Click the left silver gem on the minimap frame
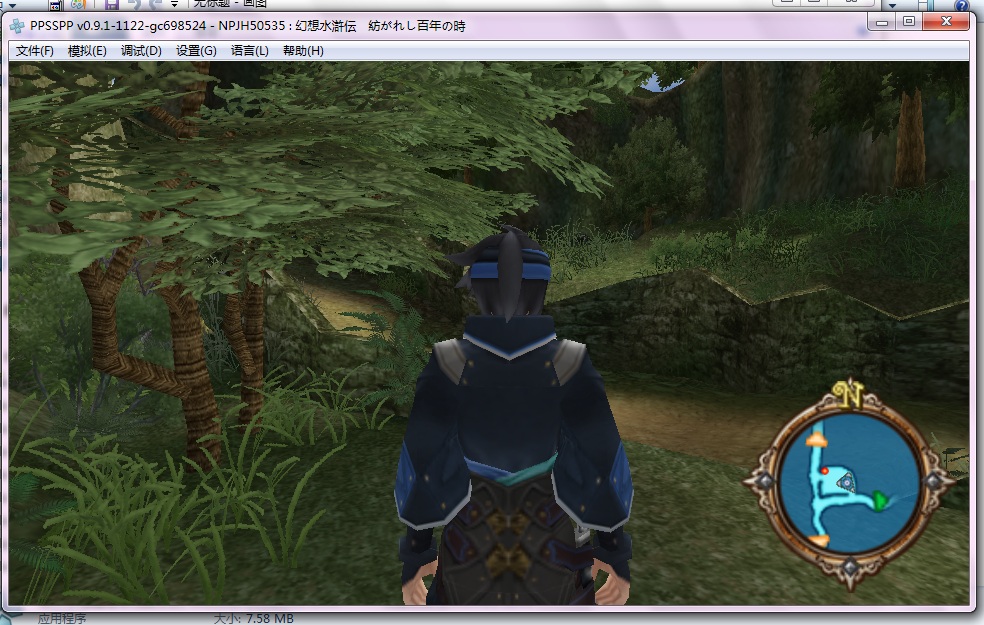The height and width of the screenshot is (625, 984). [763, 481]
